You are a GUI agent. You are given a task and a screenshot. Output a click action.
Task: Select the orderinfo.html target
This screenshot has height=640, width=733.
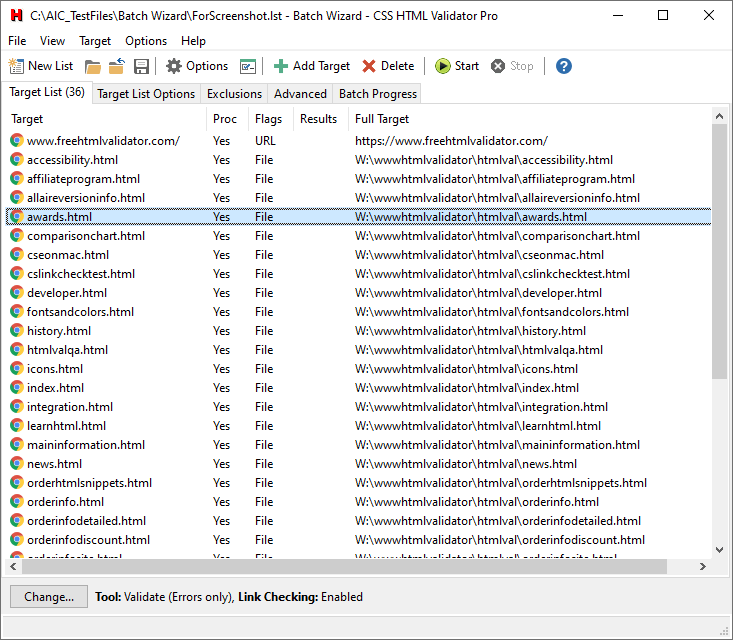pos(359,502)
